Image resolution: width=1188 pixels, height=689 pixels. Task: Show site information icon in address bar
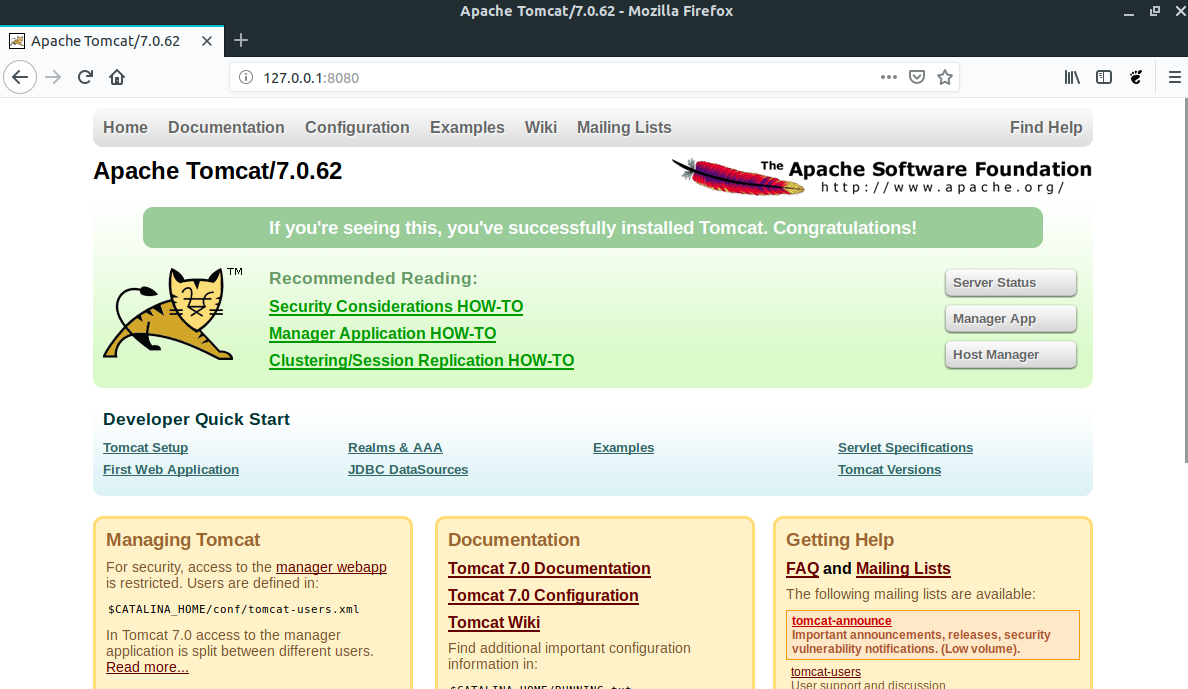(x=245, y=77)
